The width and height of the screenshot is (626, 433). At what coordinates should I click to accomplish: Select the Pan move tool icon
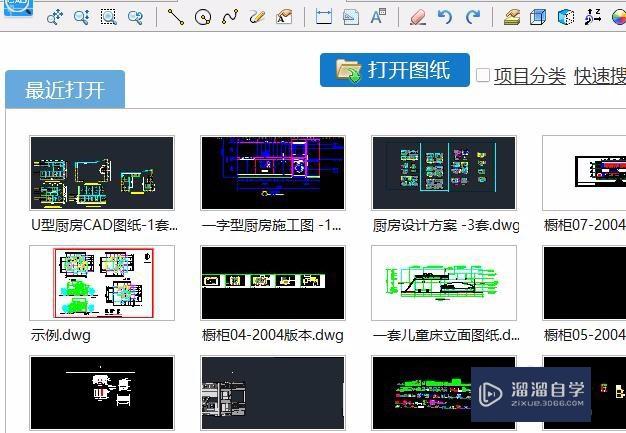point(55,17)
